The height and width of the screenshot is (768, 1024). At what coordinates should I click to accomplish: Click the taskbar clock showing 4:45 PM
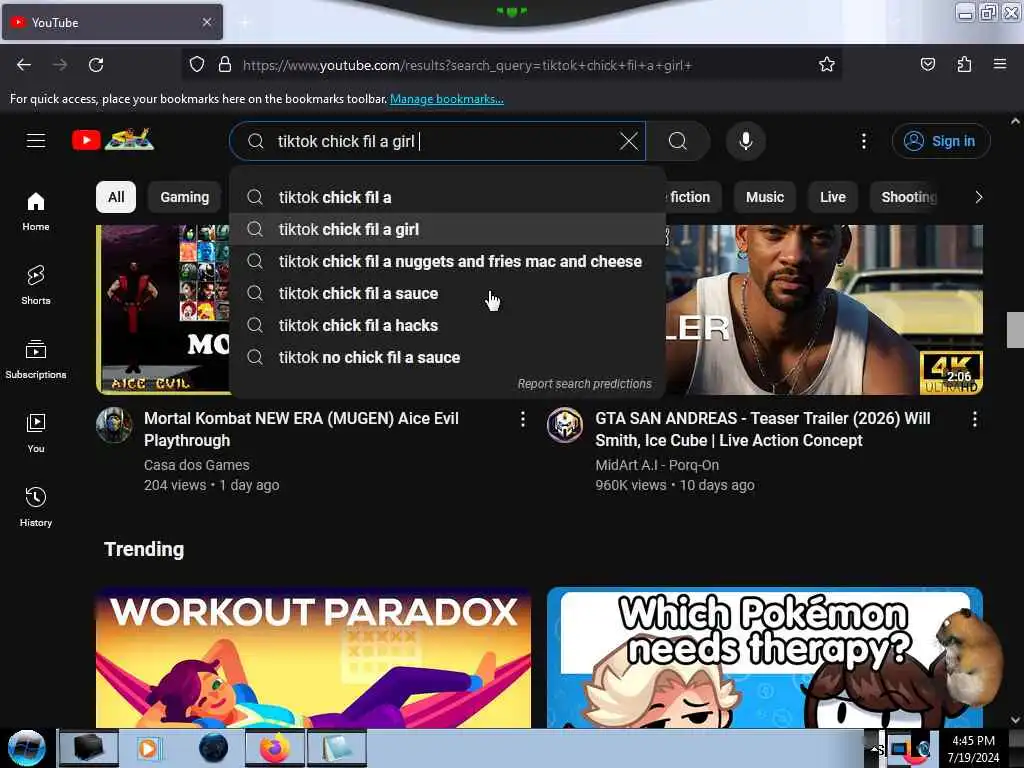[x=973, y=748]
